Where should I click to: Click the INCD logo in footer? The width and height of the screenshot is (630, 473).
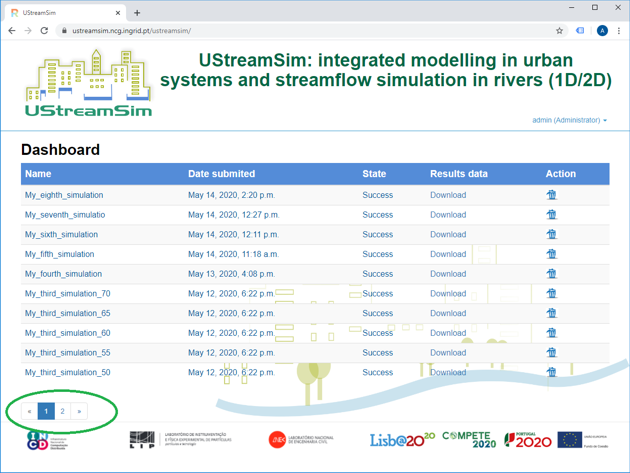tap(47, 440)
